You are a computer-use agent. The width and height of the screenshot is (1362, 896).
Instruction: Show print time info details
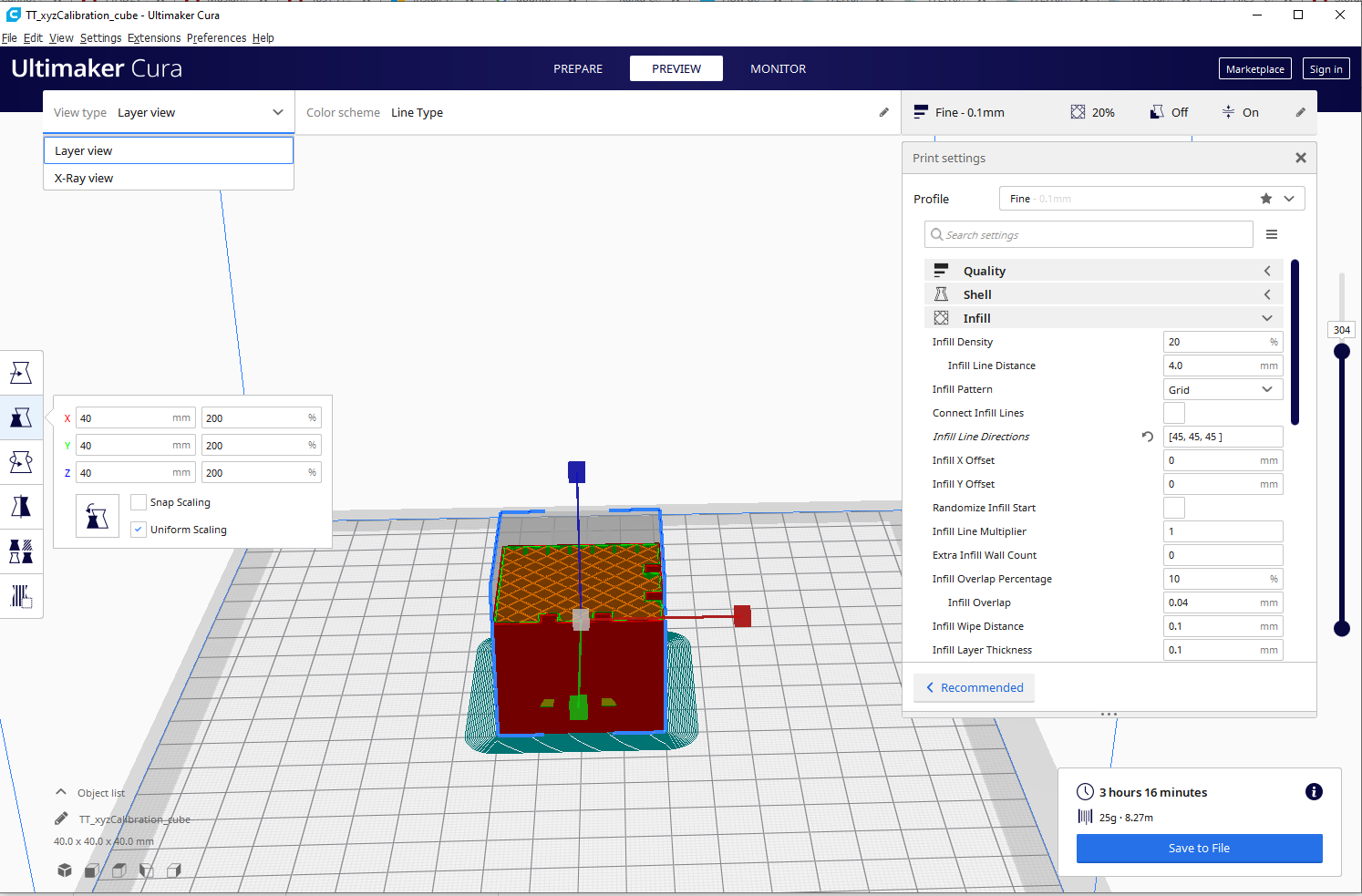[1314, 792]
